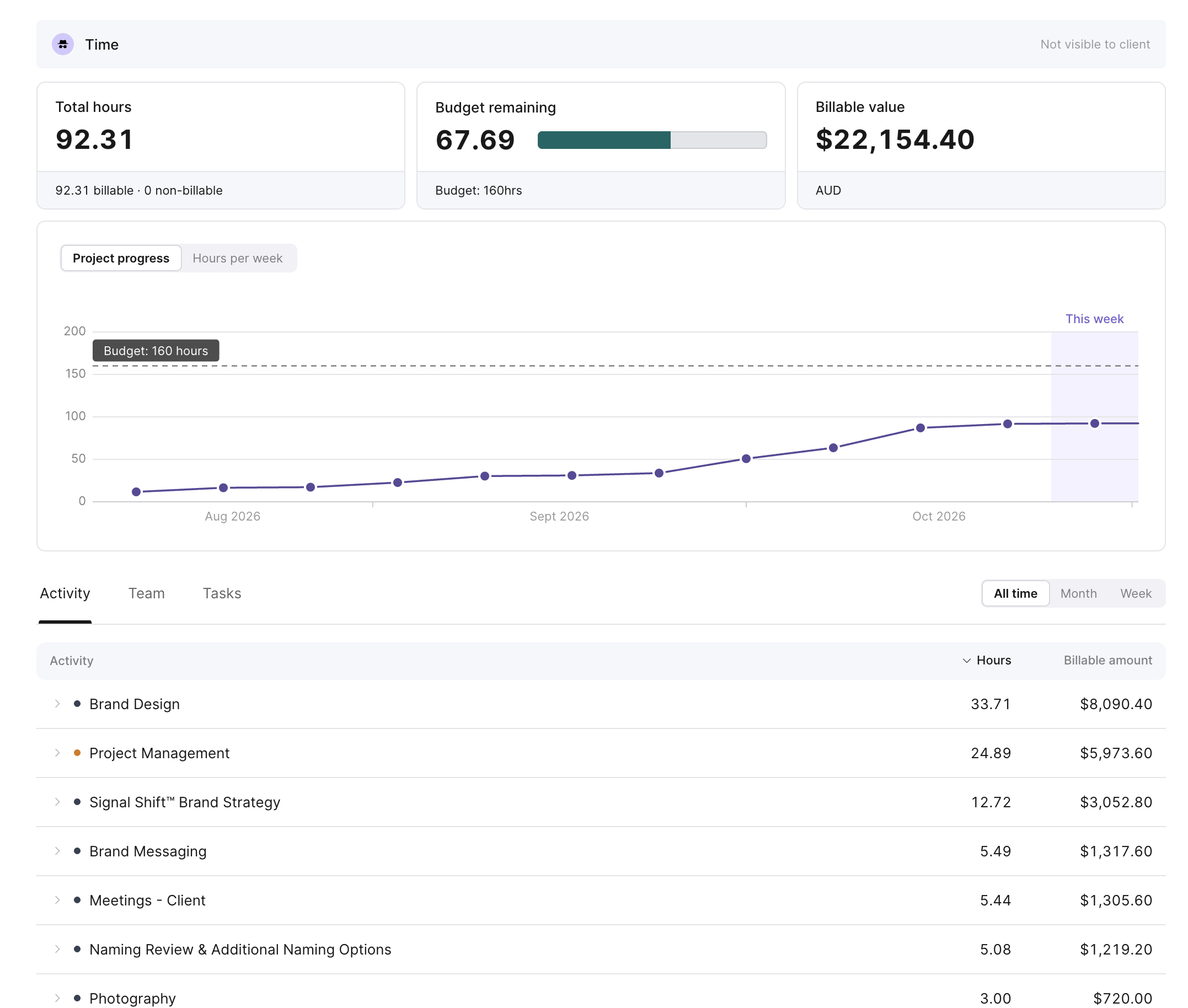Click the Brand Design activity name
Screen dimensions: 1188x1008
[134, 704]
